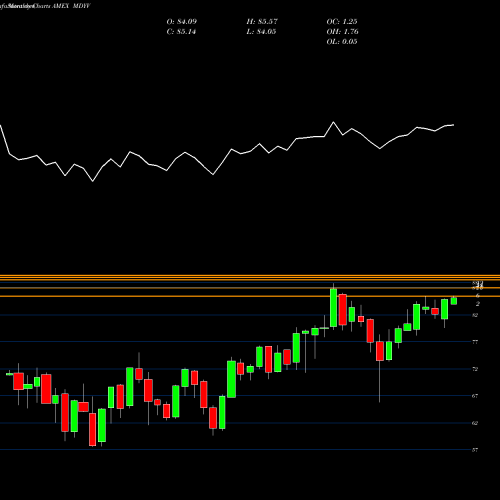Screen dimensions: 500x500
Task: Click the '57' price axis label
Action: pos(475,450)
